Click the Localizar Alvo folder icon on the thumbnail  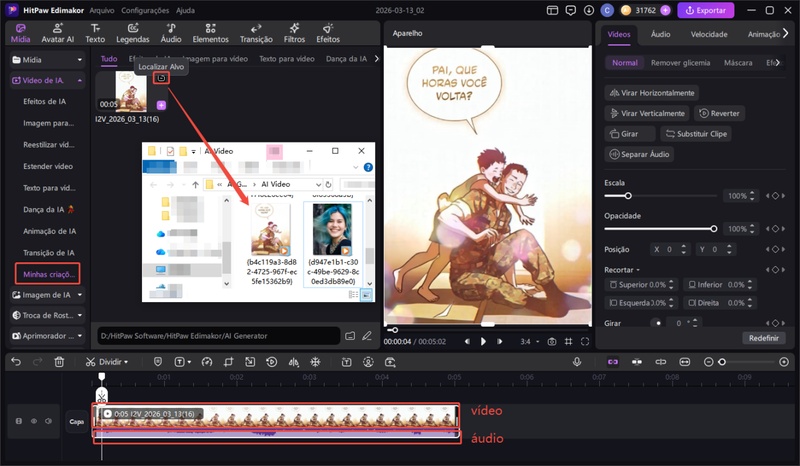(161, 78)
